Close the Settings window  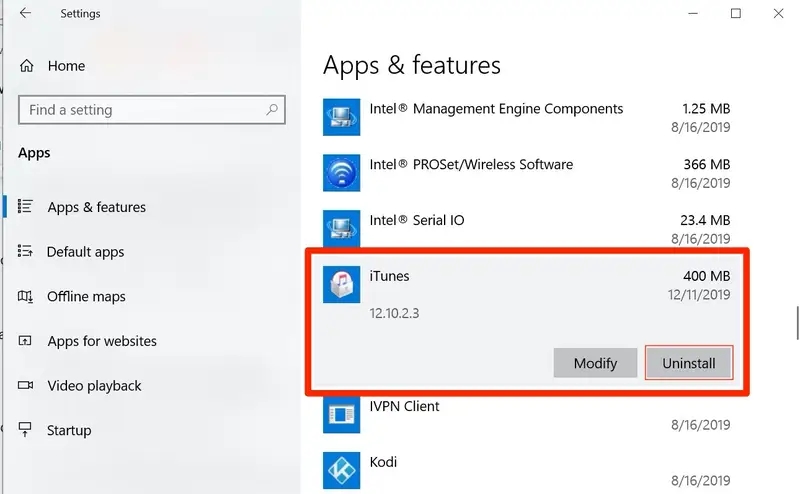click(x=778, y=13)
